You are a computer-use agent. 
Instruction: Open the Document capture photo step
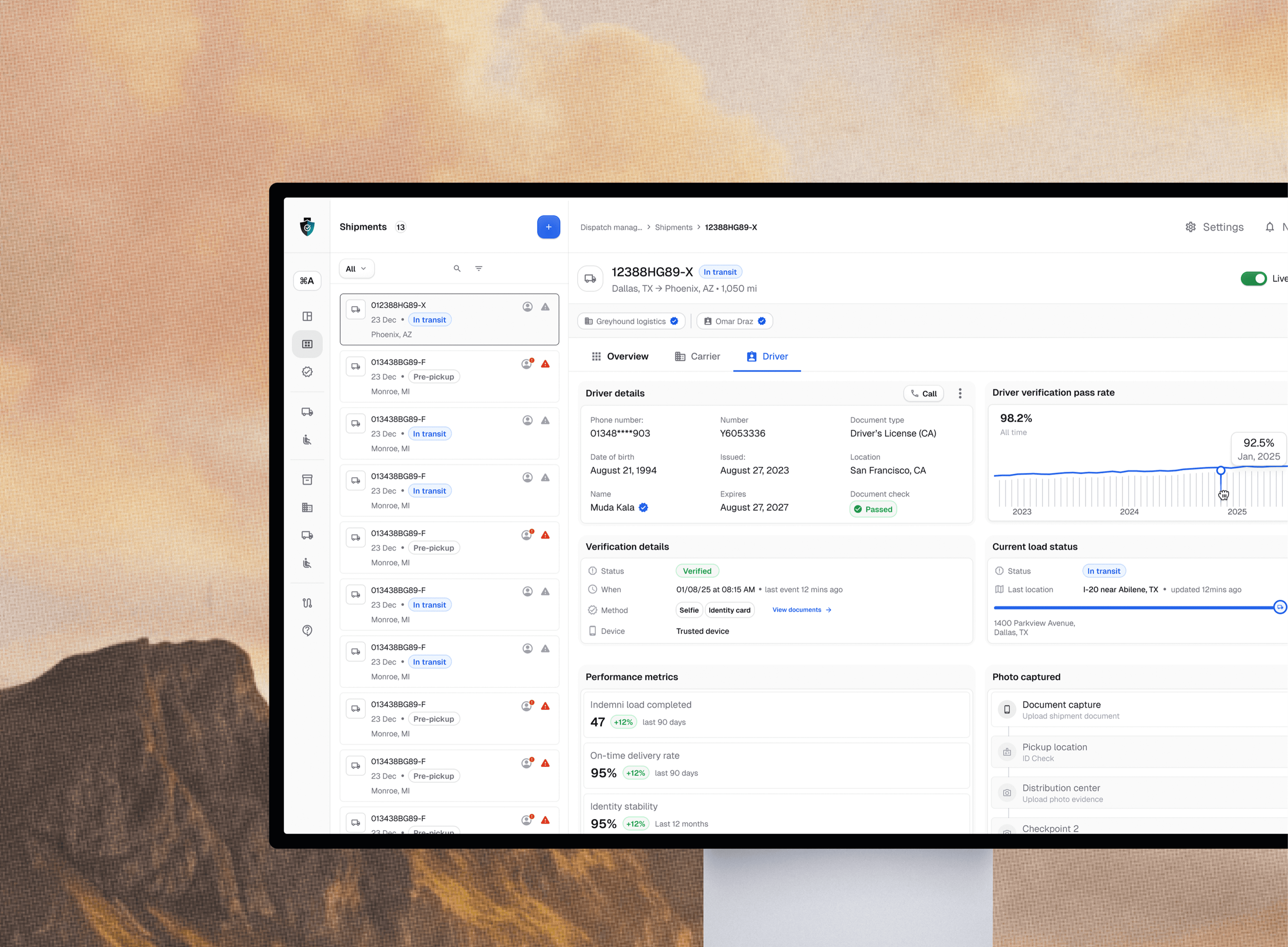point(1140,710)
